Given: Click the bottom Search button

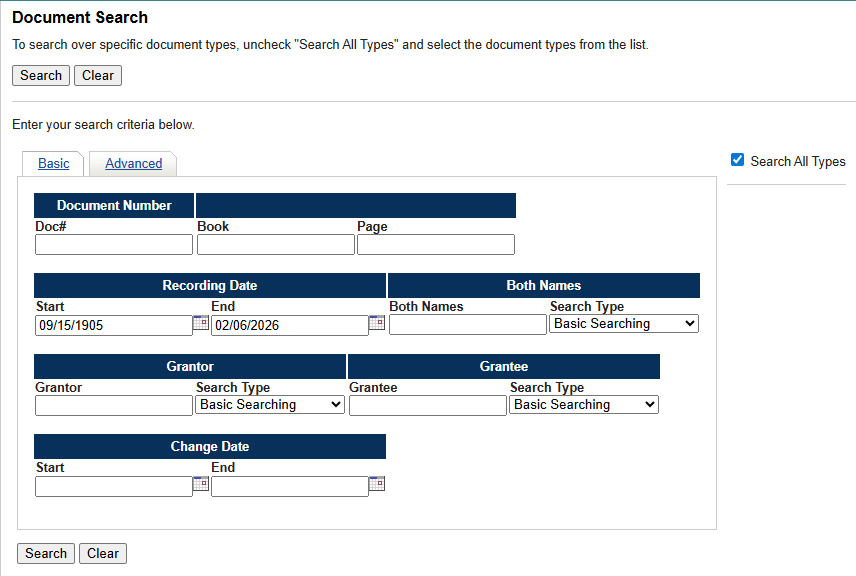Looking at the screenshot, I should pyautogui.click(x=46, y=553).
